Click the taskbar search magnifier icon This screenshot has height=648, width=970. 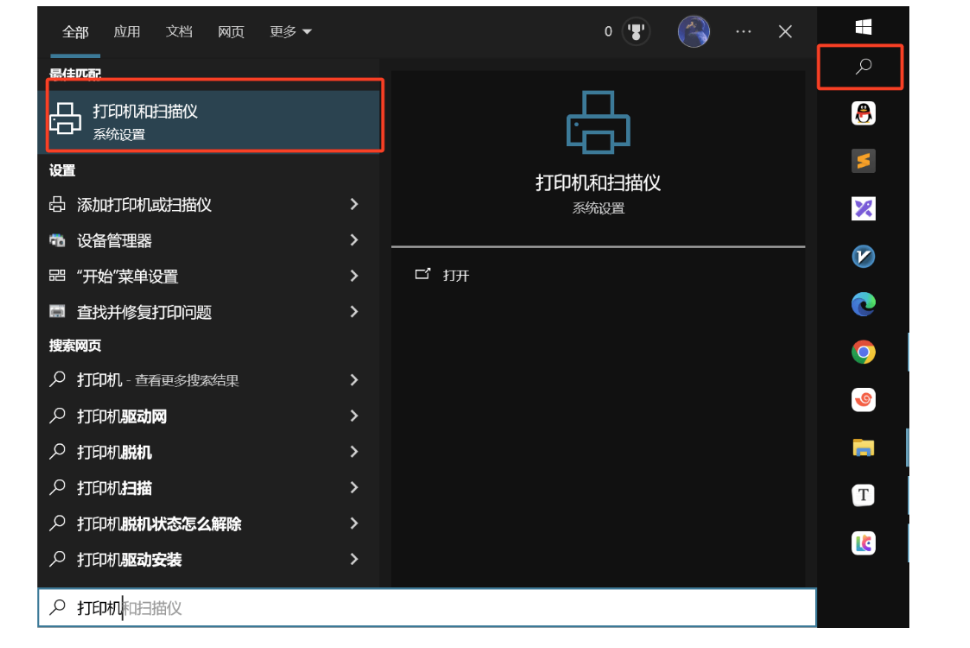863,66
